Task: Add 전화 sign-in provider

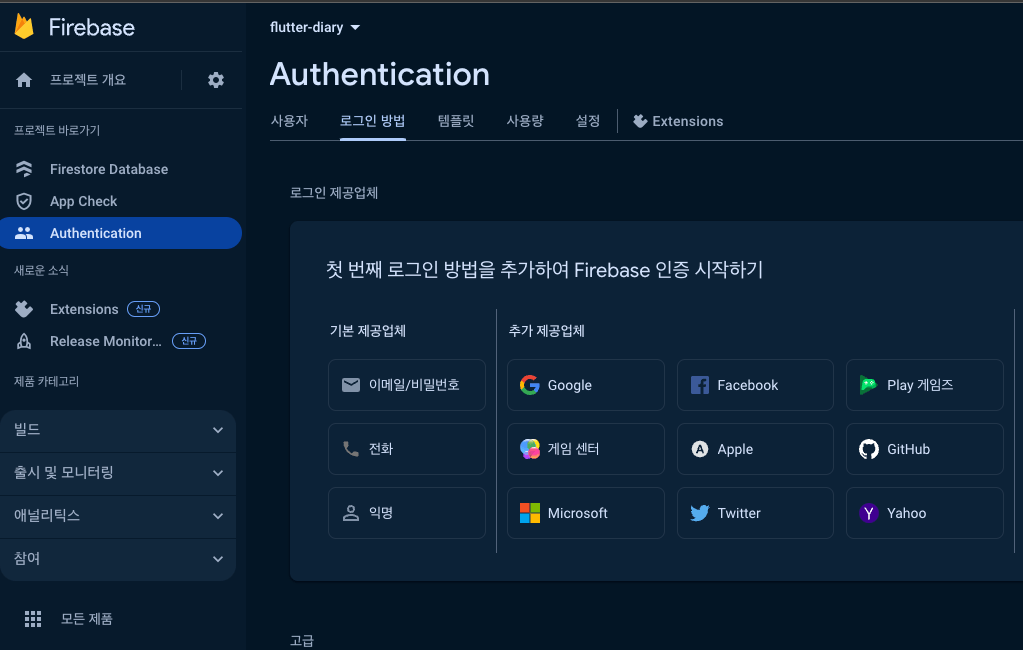Action: pos(406,449)
